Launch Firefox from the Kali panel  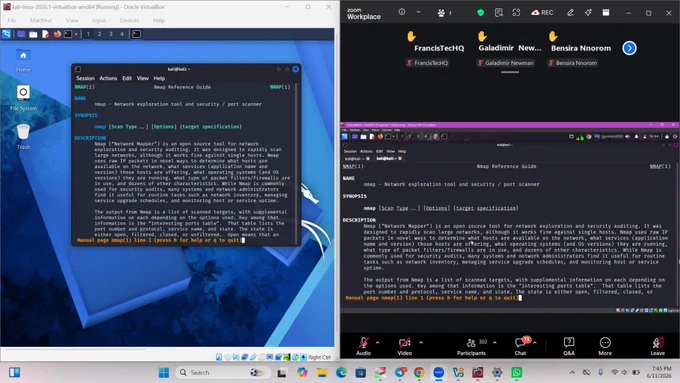coord(57,34)
